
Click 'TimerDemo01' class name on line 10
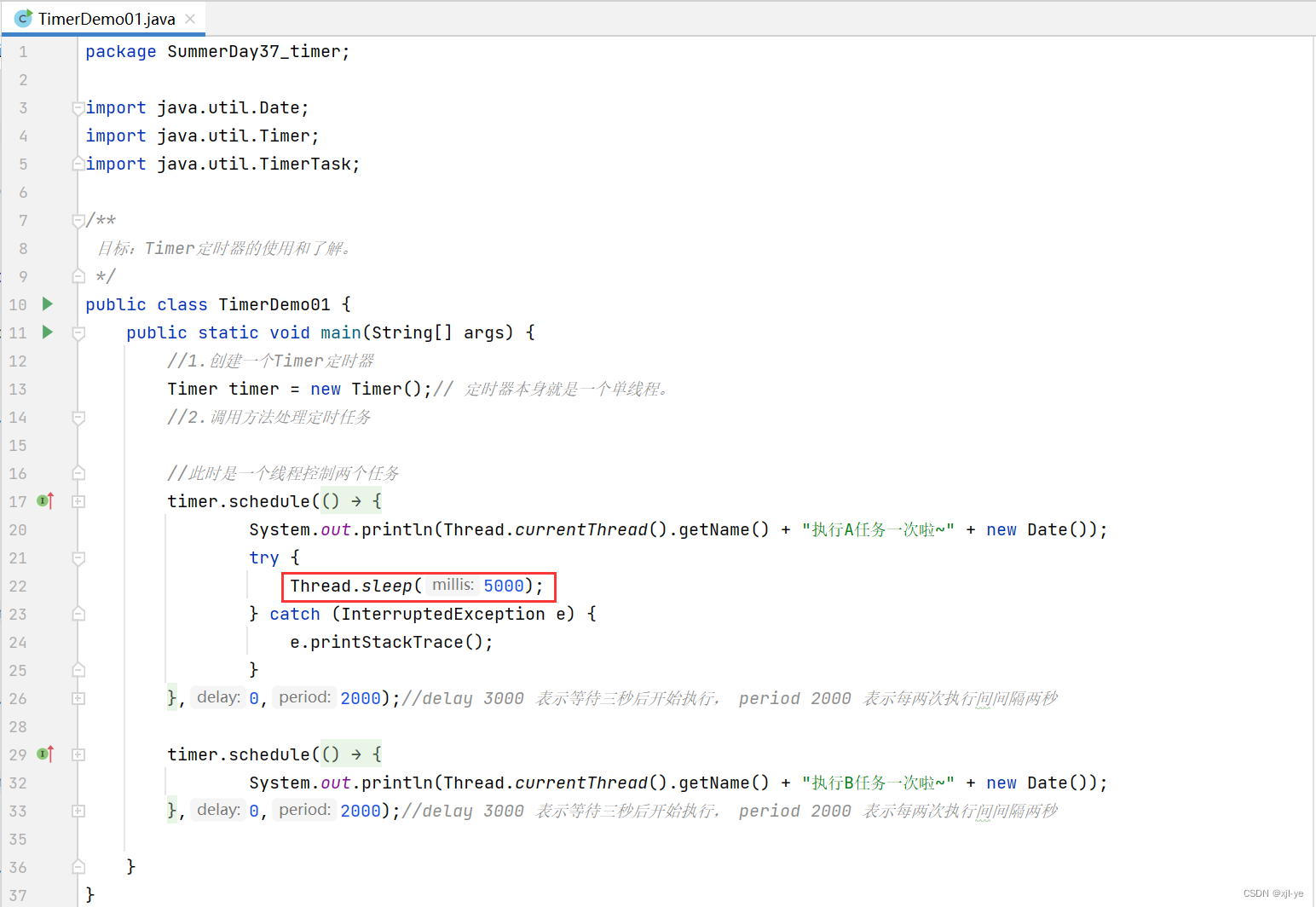[274, 304]
